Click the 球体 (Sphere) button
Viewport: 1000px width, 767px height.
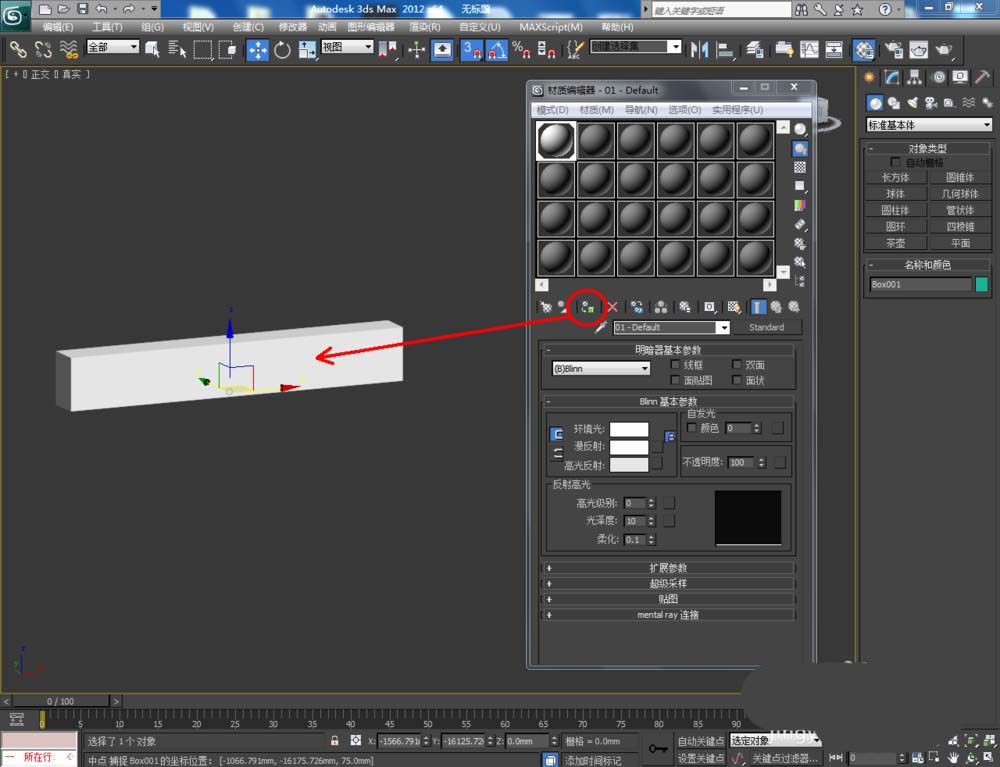pyautogui.click(x=895, y=194)
